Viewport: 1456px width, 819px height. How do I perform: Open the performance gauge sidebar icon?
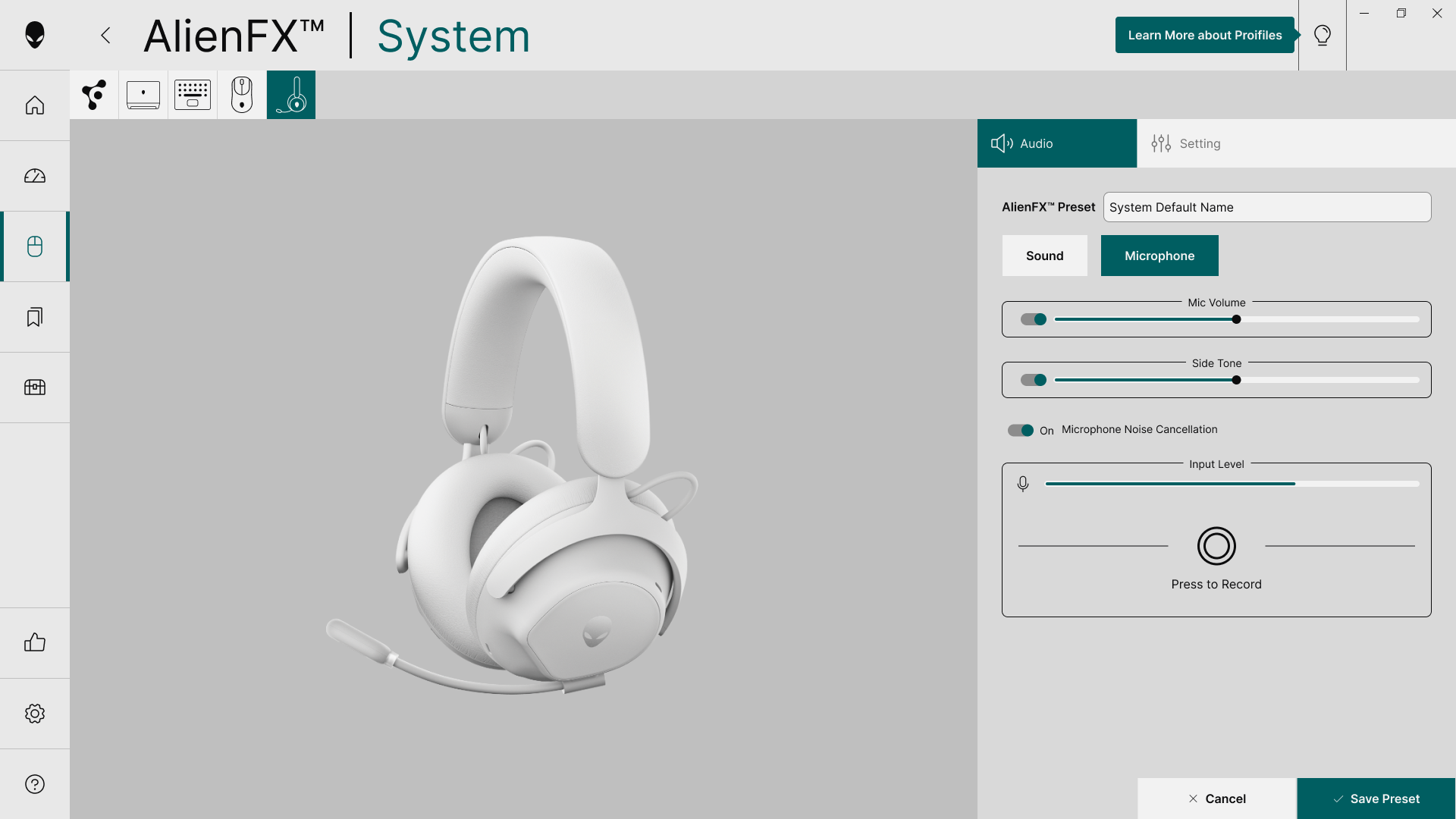pos(35,176)
